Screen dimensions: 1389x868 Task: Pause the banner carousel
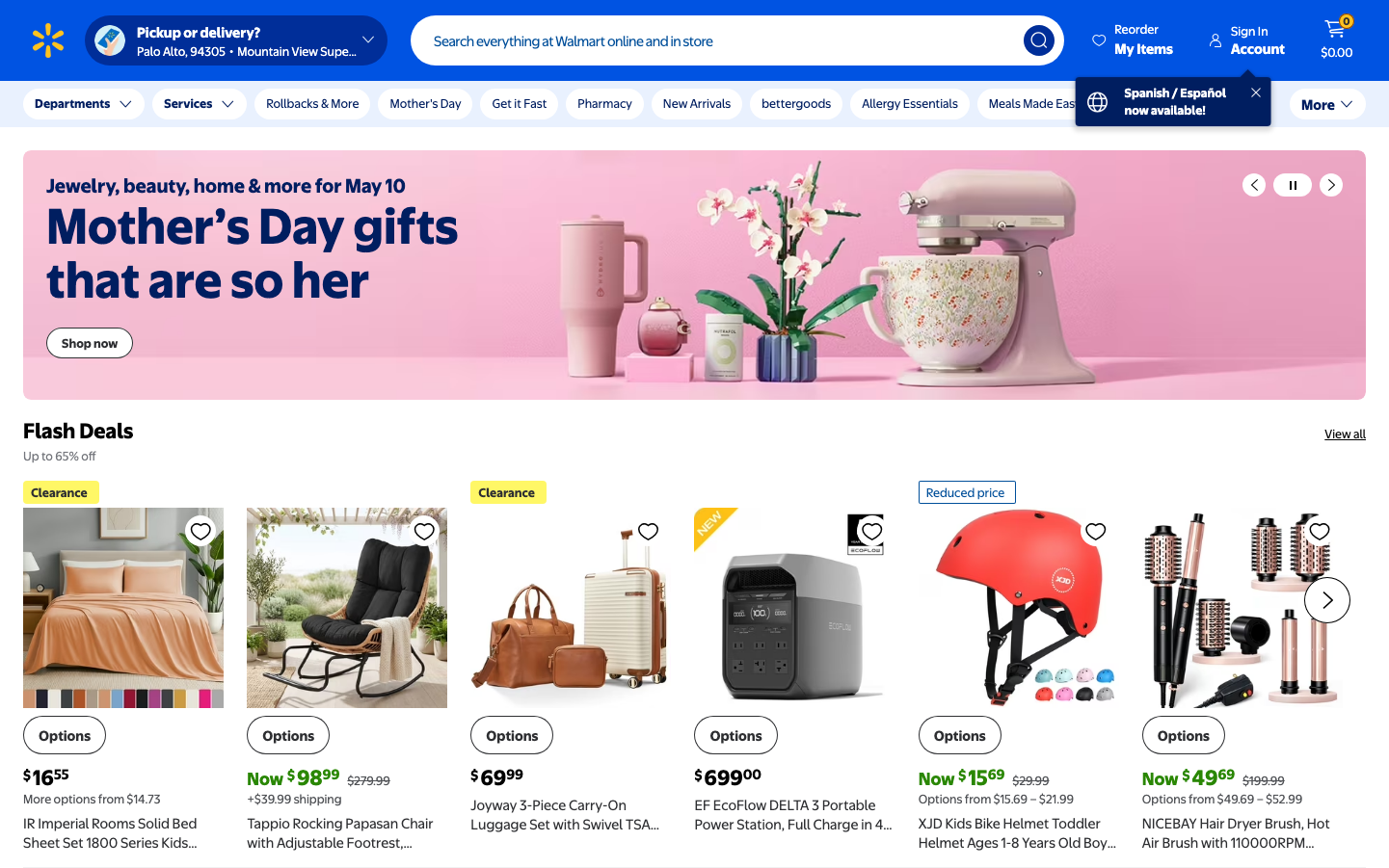pyautogui.click(x=1293, y=185)
